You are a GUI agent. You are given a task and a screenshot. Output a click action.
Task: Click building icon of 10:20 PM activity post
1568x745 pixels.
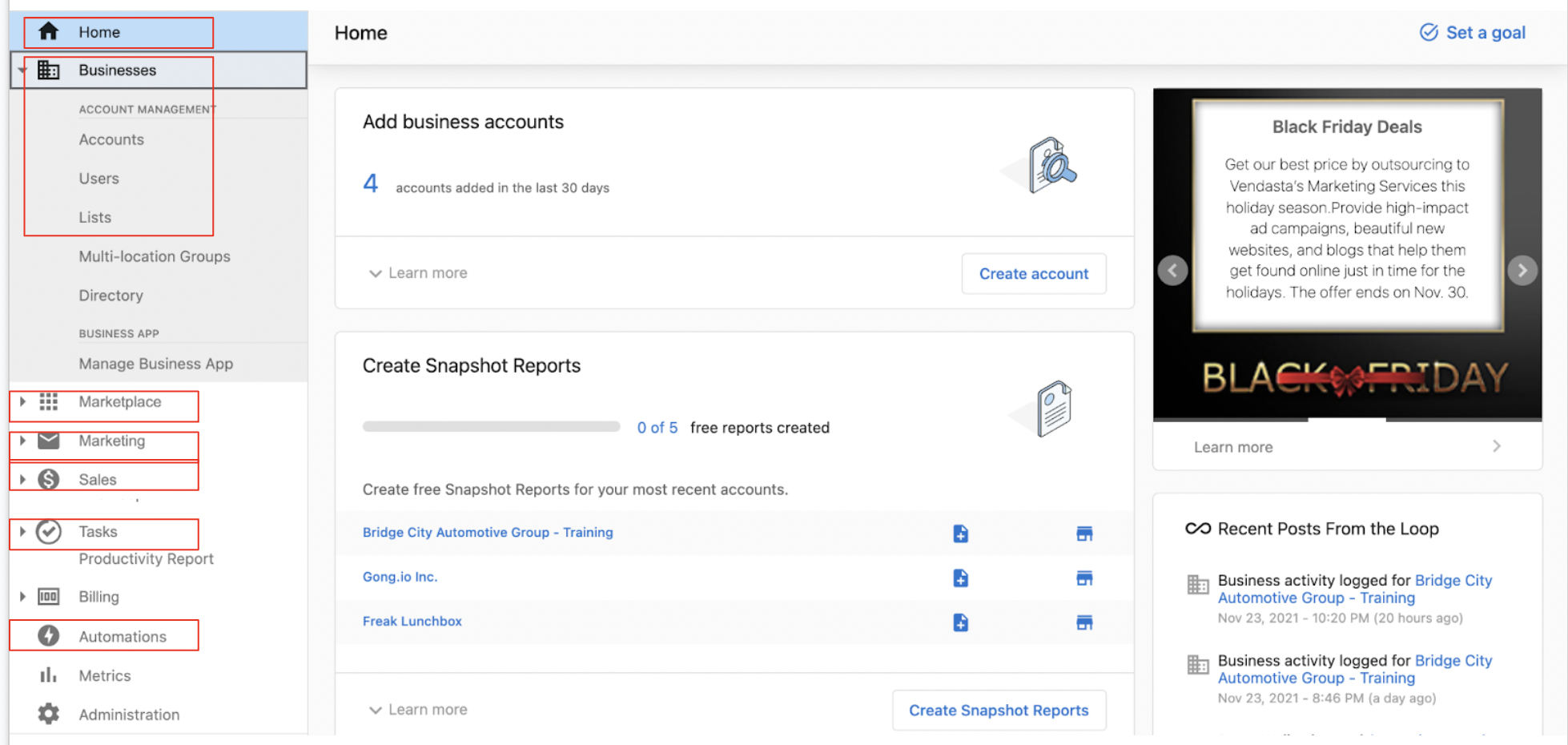[1198, 585]
